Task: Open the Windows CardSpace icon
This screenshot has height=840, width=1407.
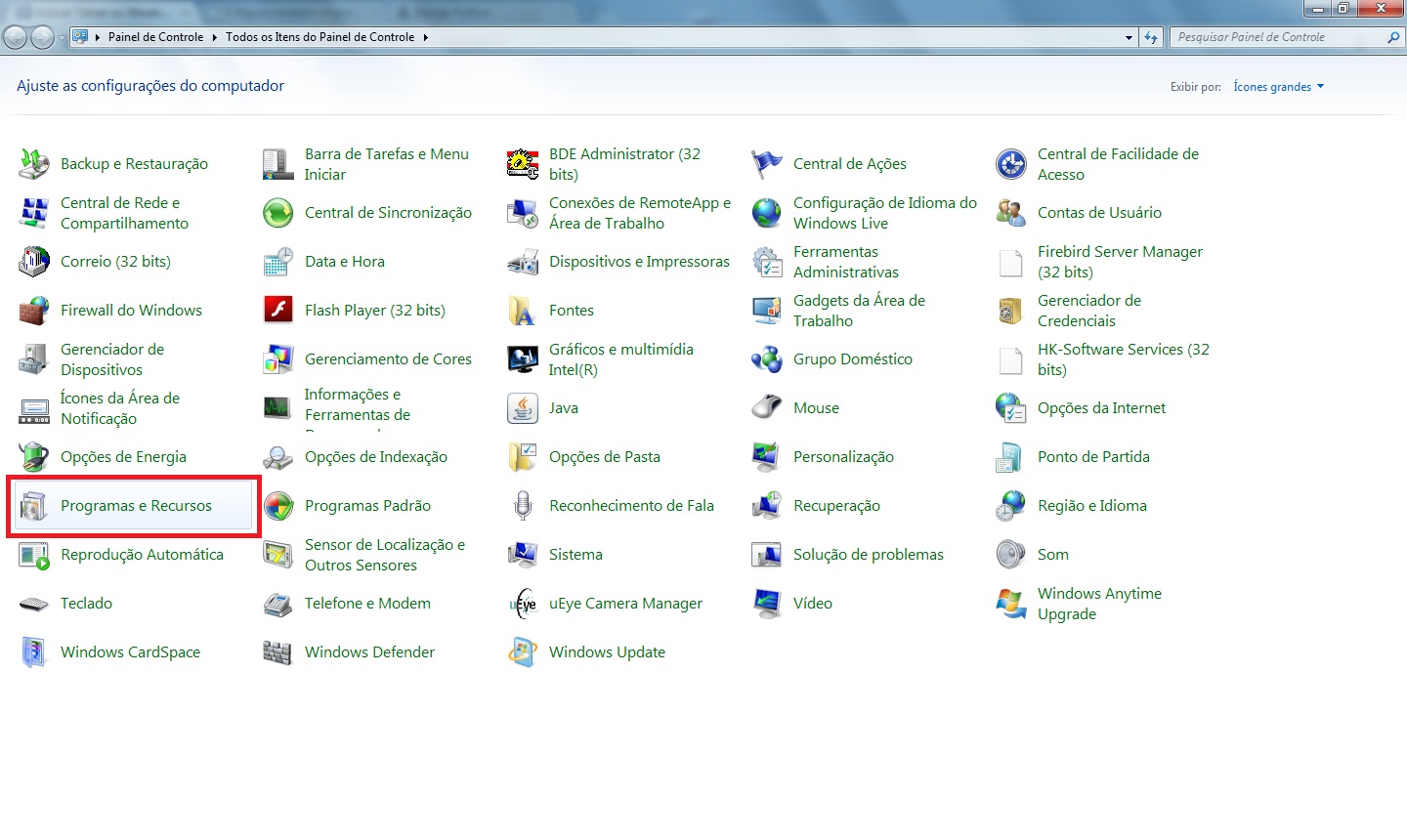Action: click(34, 652)
